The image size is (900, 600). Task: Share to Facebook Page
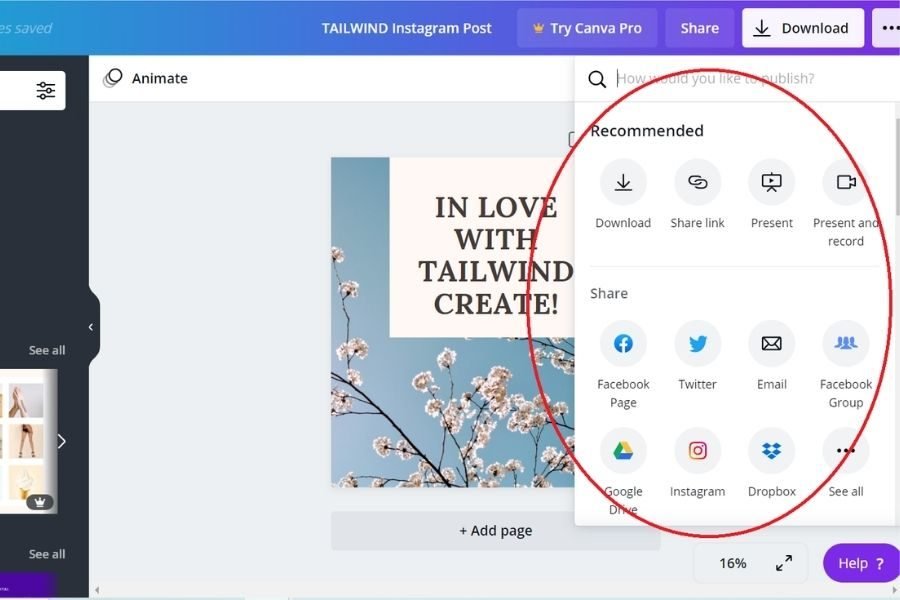click(623, 344)
